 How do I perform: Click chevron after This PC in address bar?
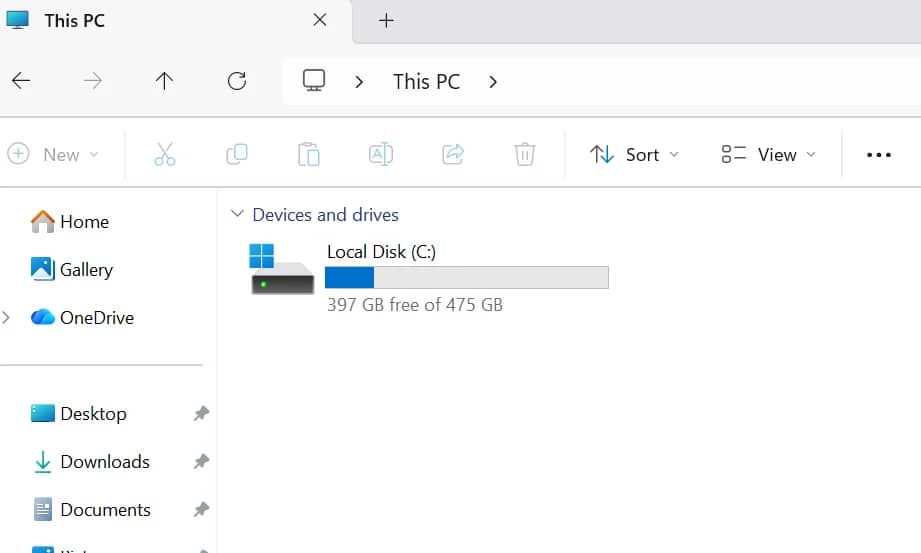tap(493, 82)
